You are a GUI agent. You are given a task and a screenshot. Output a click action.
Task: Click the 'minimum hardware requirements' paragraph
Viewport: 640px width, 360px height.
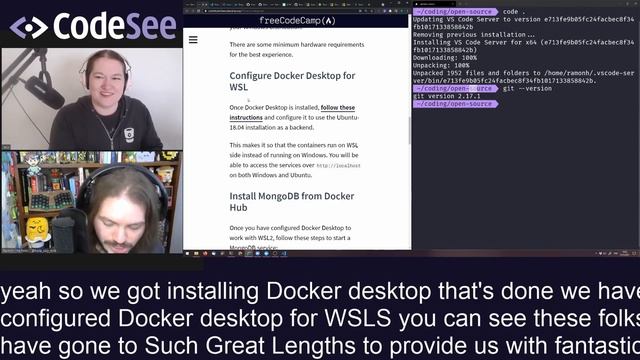coord(297,49)
